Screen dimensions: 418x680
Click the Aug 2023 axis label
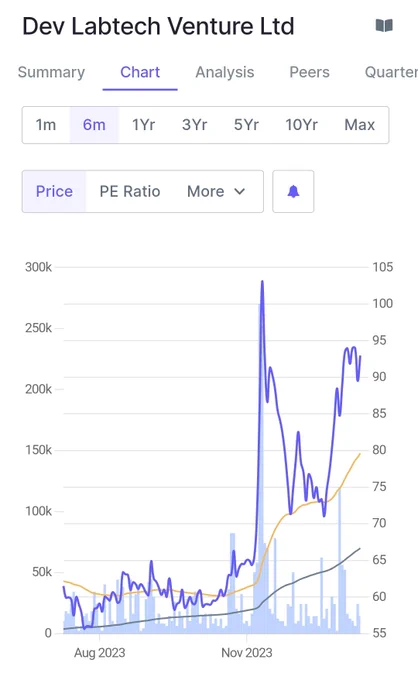click(x=99, y=653)
